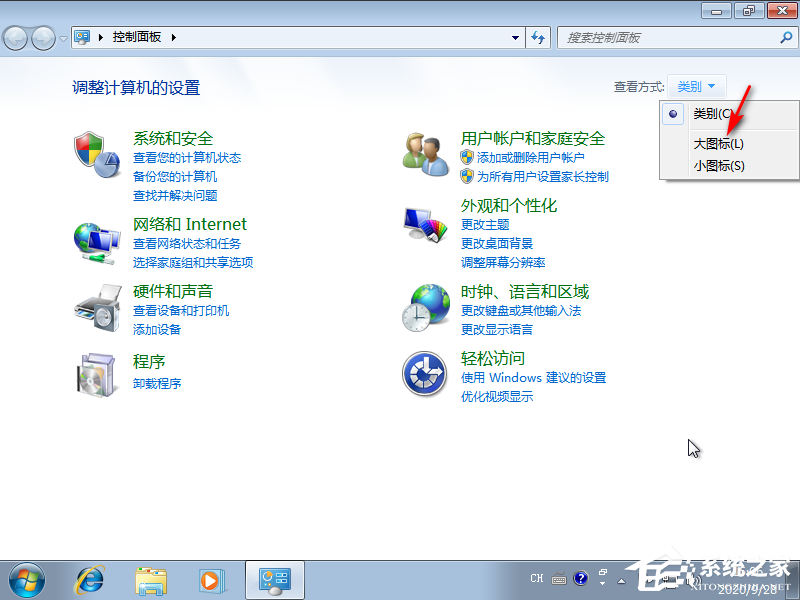Click the Start orb
The height and width of the screenshot is (600, 800).
pos(27,580)
